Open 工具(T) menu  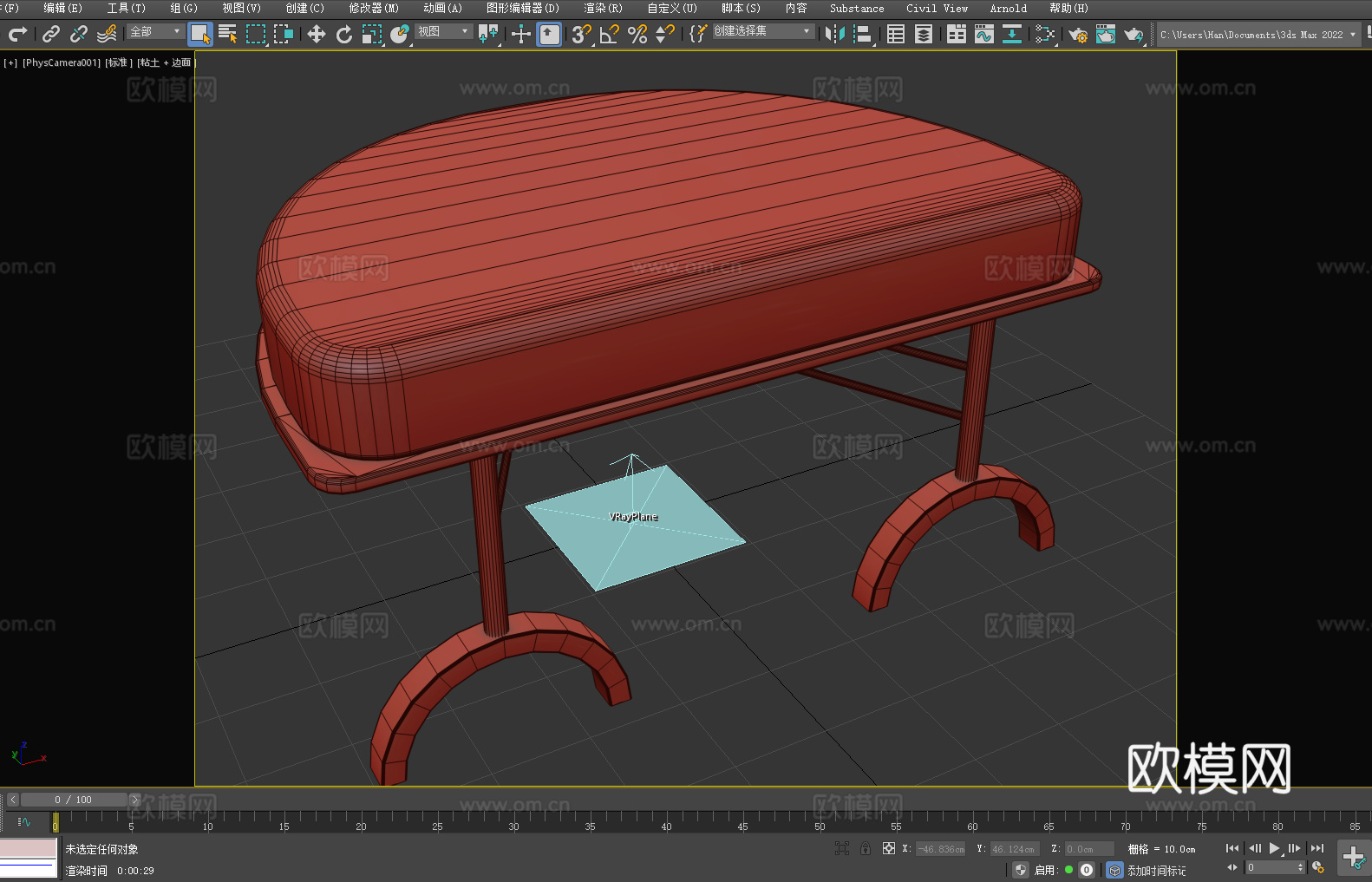click(126, 8)
